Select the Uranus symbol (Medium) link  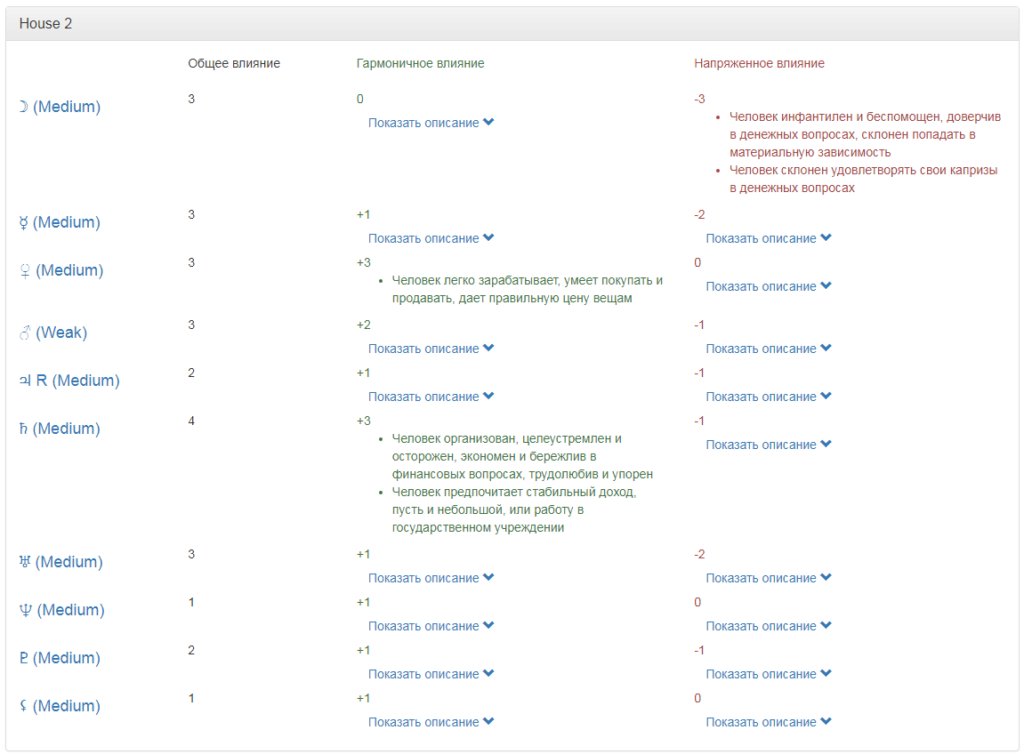click(x=60, y=562)
